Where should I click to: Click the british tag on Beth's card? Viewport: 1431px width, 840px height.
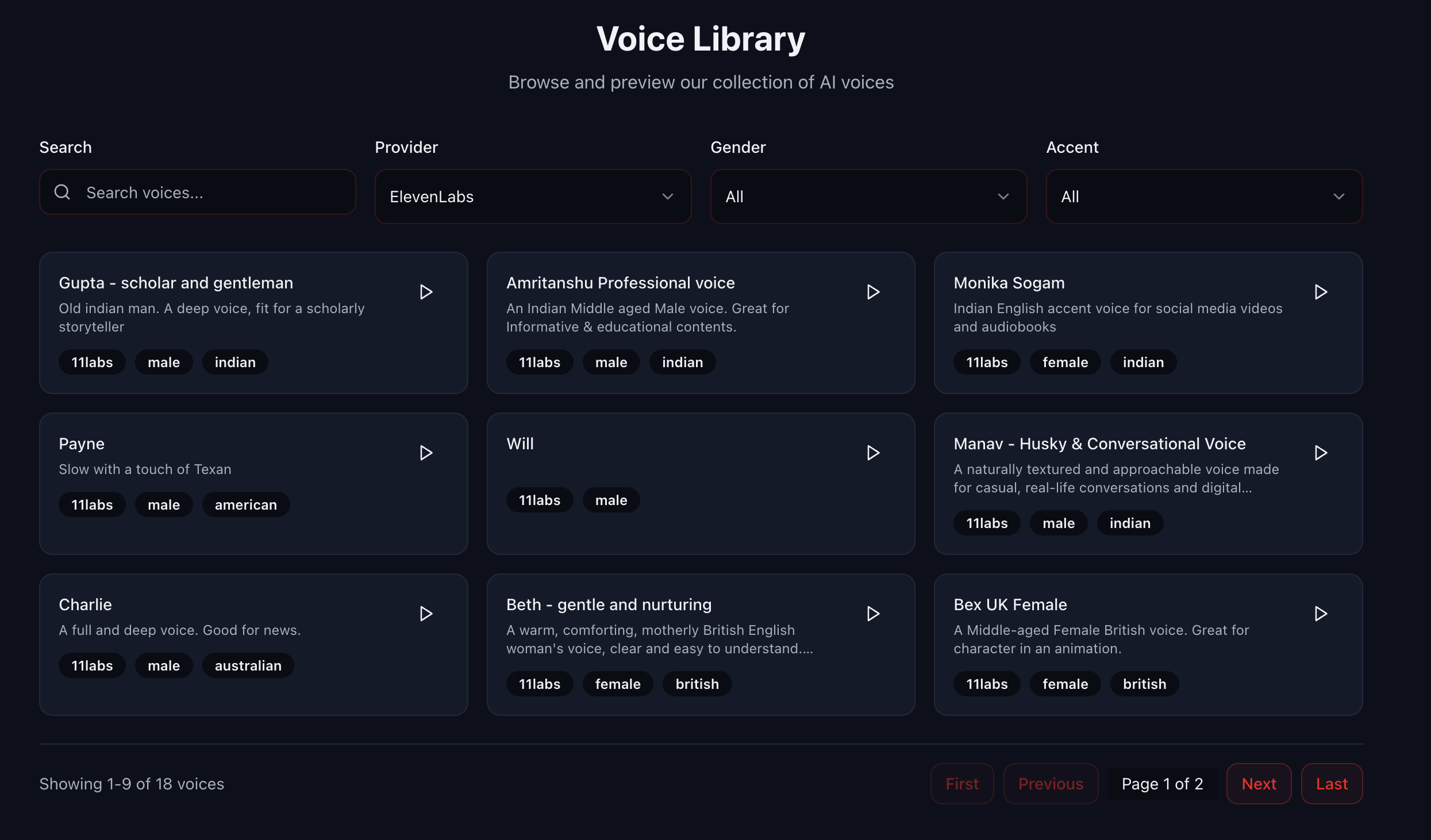click(697, 683)
